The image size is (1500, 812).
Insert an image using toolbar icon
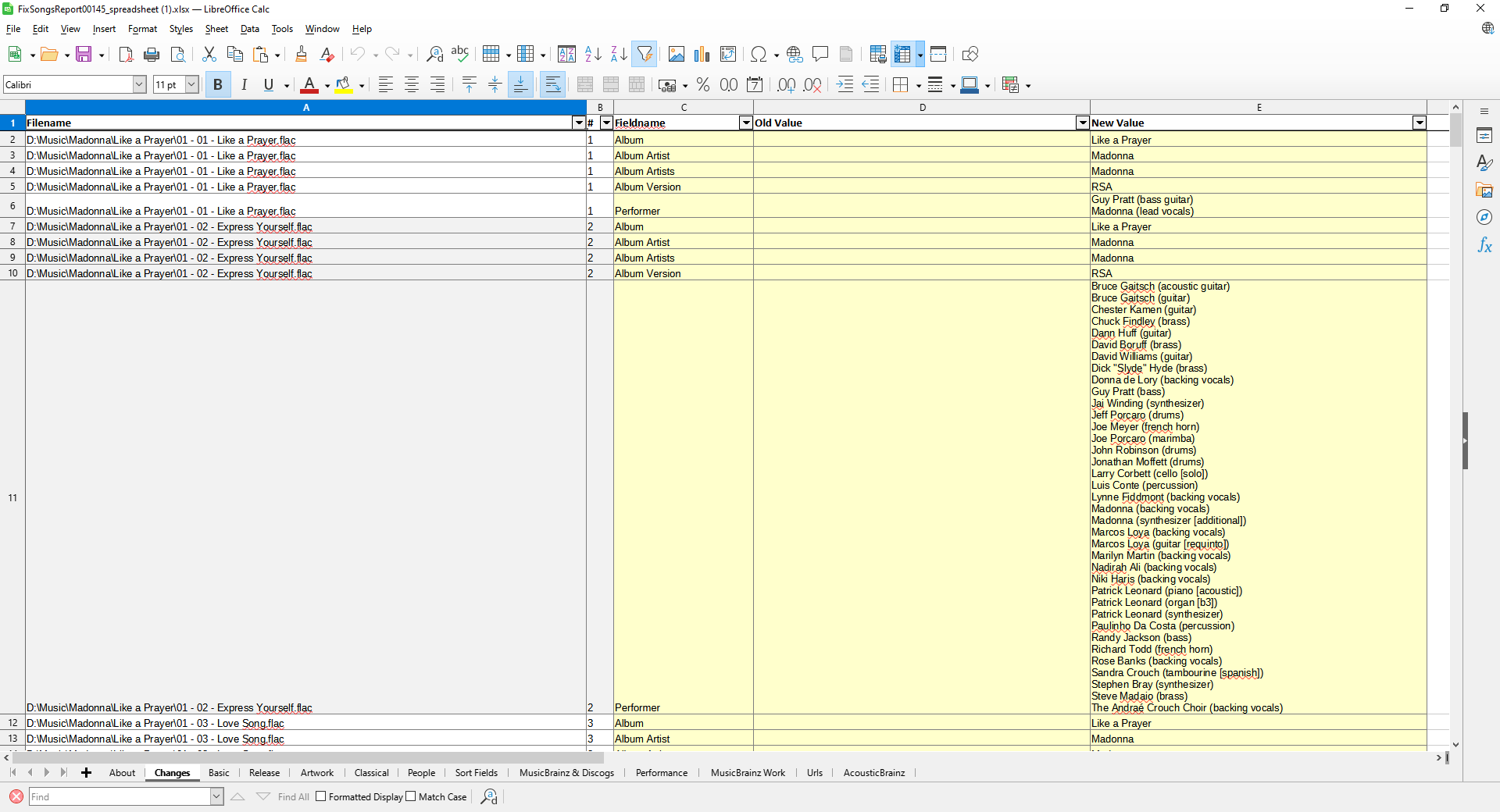pos(677,54)
